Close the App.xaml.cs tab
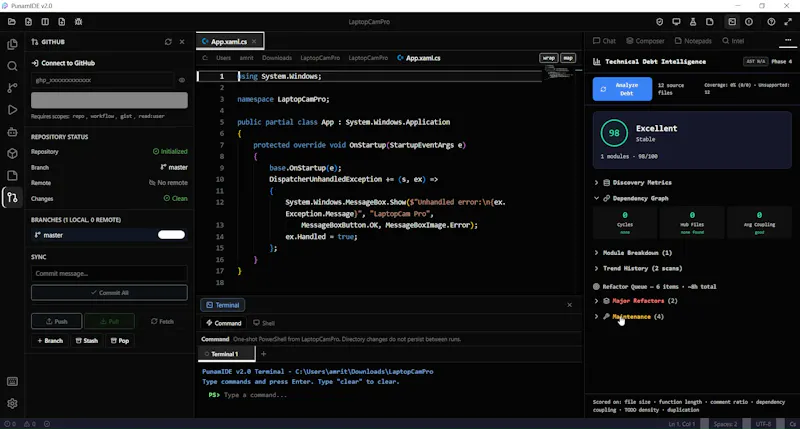Screen dimensions: 800x429 (254, 42)
